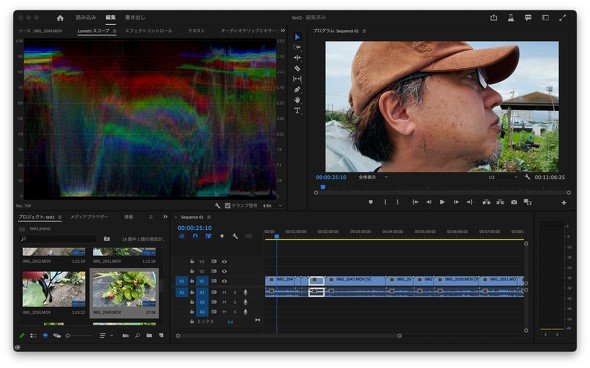Play the sequence in Program Monitor
590x368 pixels.
[442, 202]
